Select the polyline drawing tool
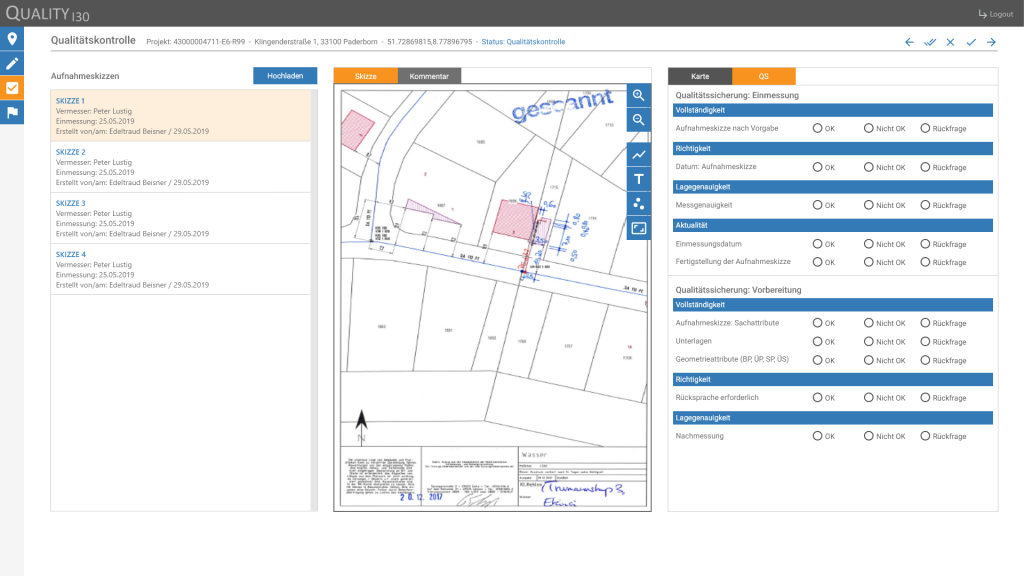 click(638, 155)
